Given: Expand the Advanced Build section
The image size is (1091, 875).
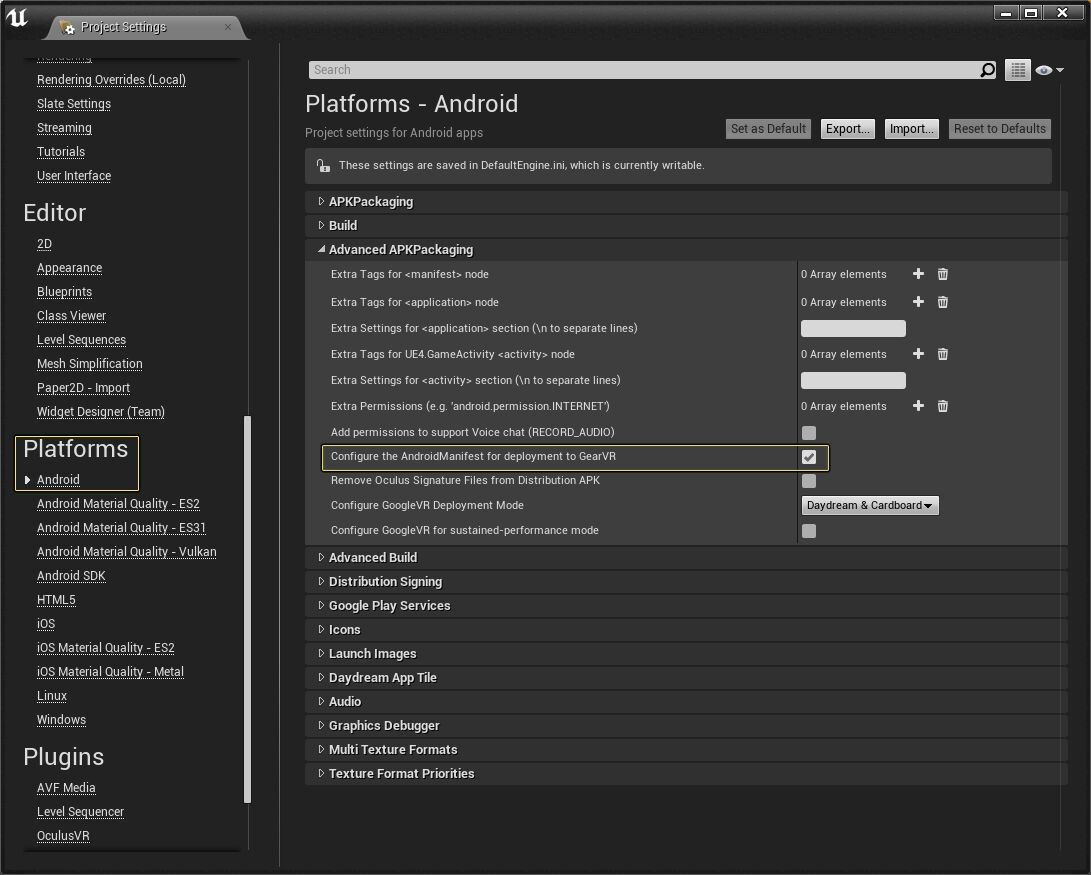Looking at the screenshot, I should pyautogui.click(x=370, y=557).
